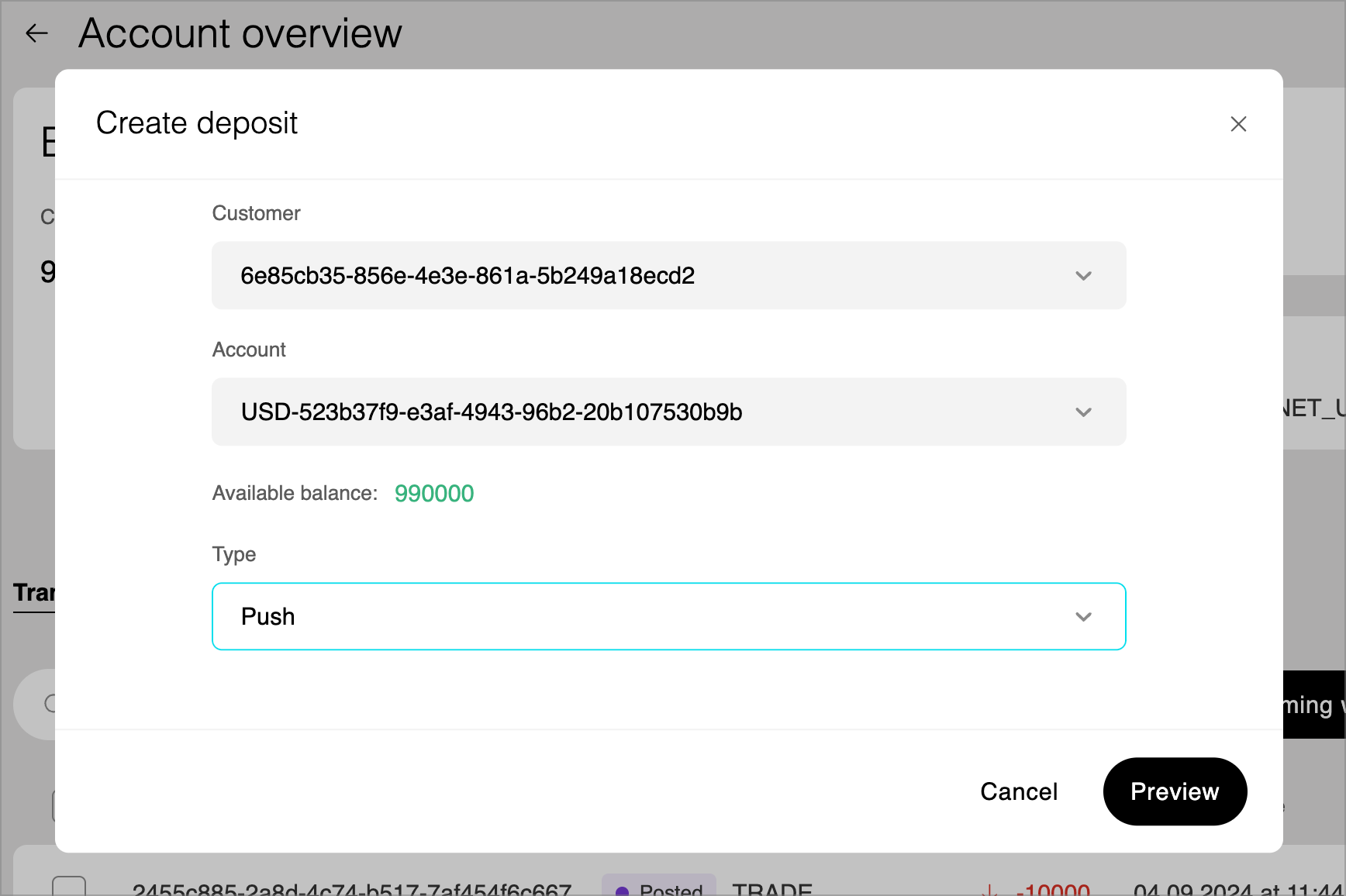This screenshot has height=896, width=1346.
Task: Click the chevron arrow in the Account field
Action: pyautogui.click(x=1083, y=412)
